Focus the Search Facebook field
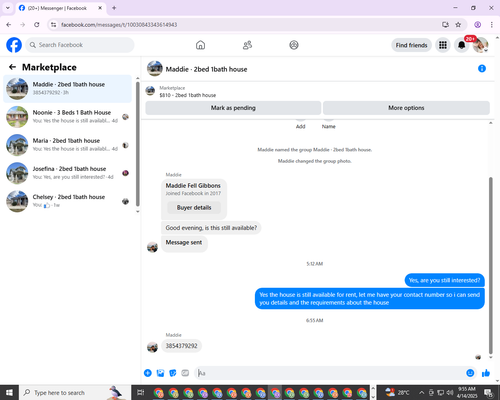 click(80, 45)
